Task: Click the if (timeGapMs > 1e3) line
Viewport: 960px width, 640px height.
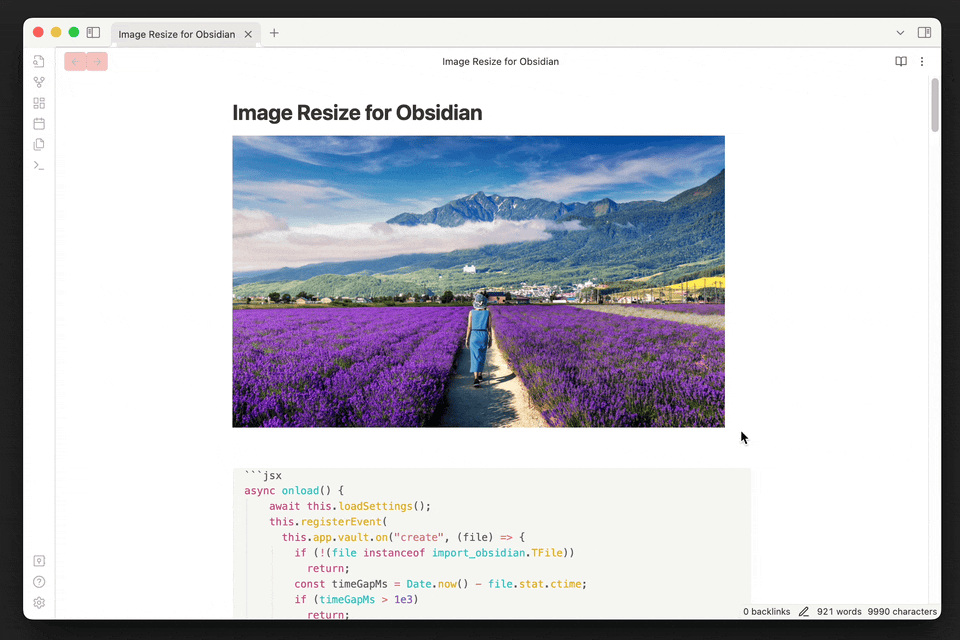Action: pos(356,599)
